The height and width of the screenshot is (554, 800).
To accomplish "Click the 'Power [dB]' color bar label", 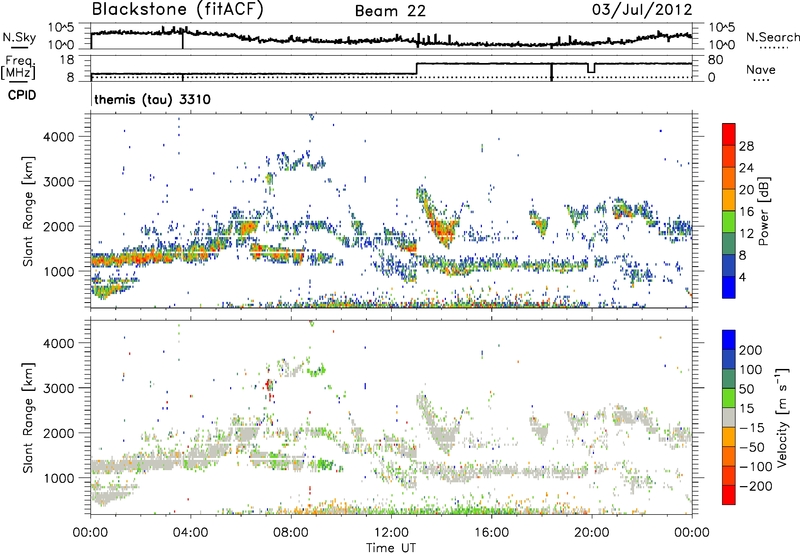I will 763,211.
